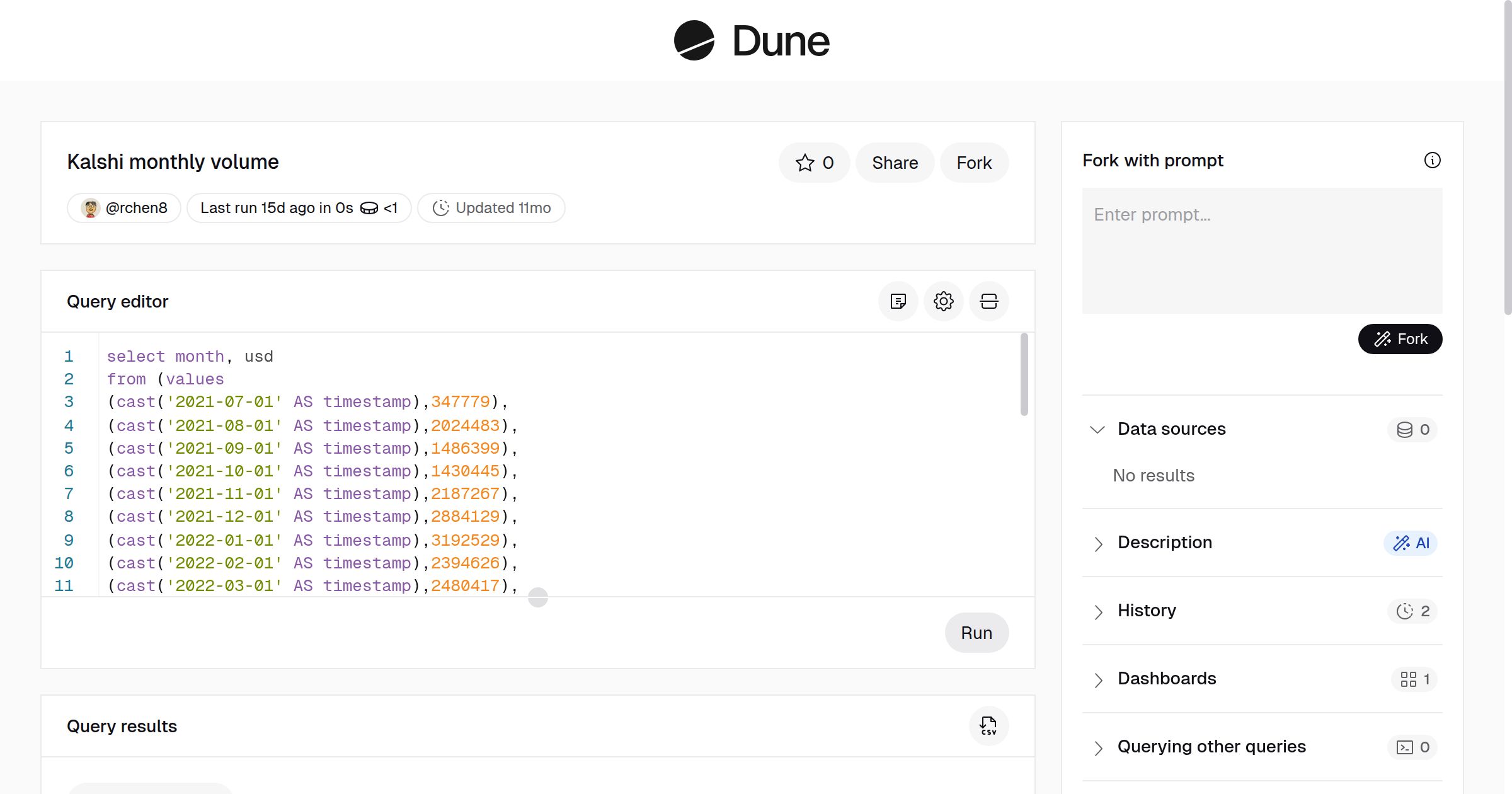Click the Enter prompt text field
1512x794 pixels.
1262,251
